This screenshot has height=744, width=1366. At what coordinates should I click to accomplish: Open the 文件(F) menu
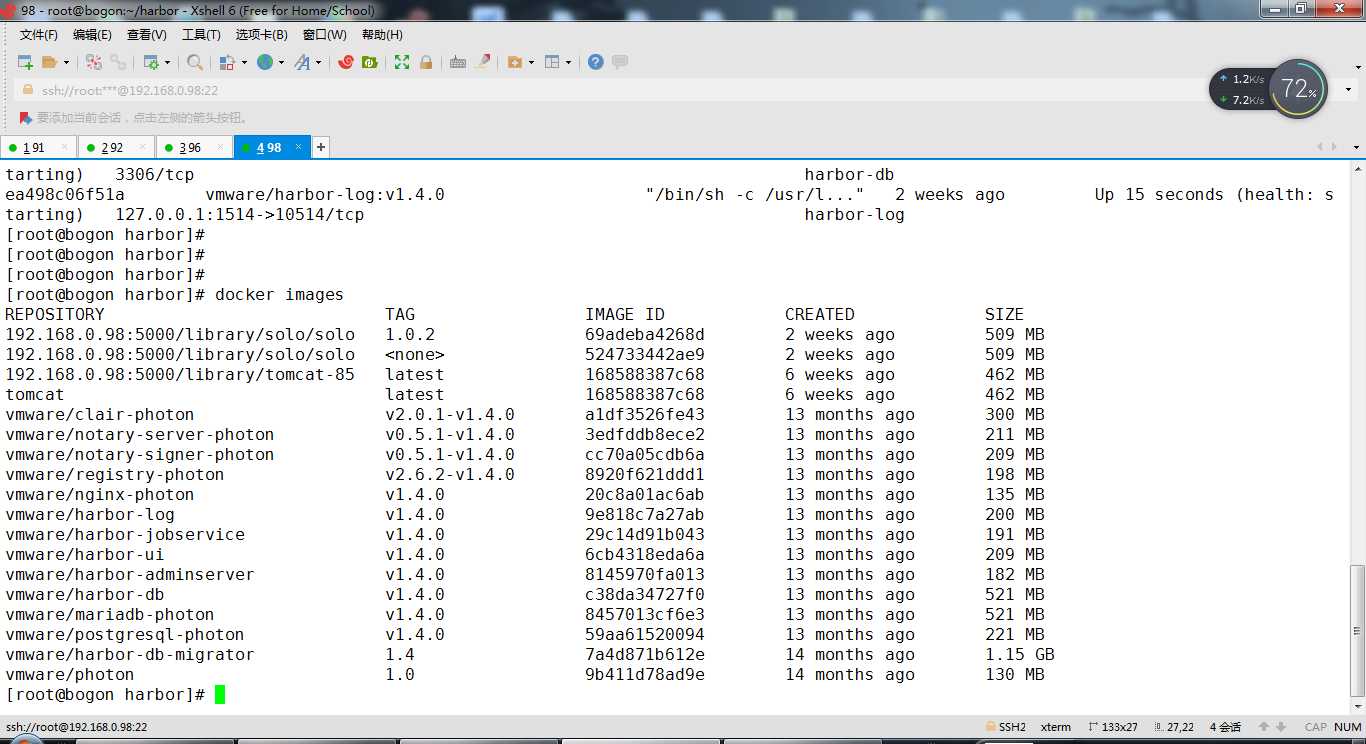coord(39,35)
